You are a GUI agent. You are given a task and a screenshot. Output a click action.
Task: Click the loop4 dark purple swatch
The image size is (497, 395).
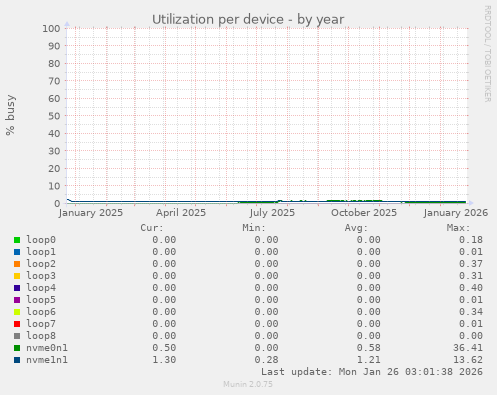17,288
